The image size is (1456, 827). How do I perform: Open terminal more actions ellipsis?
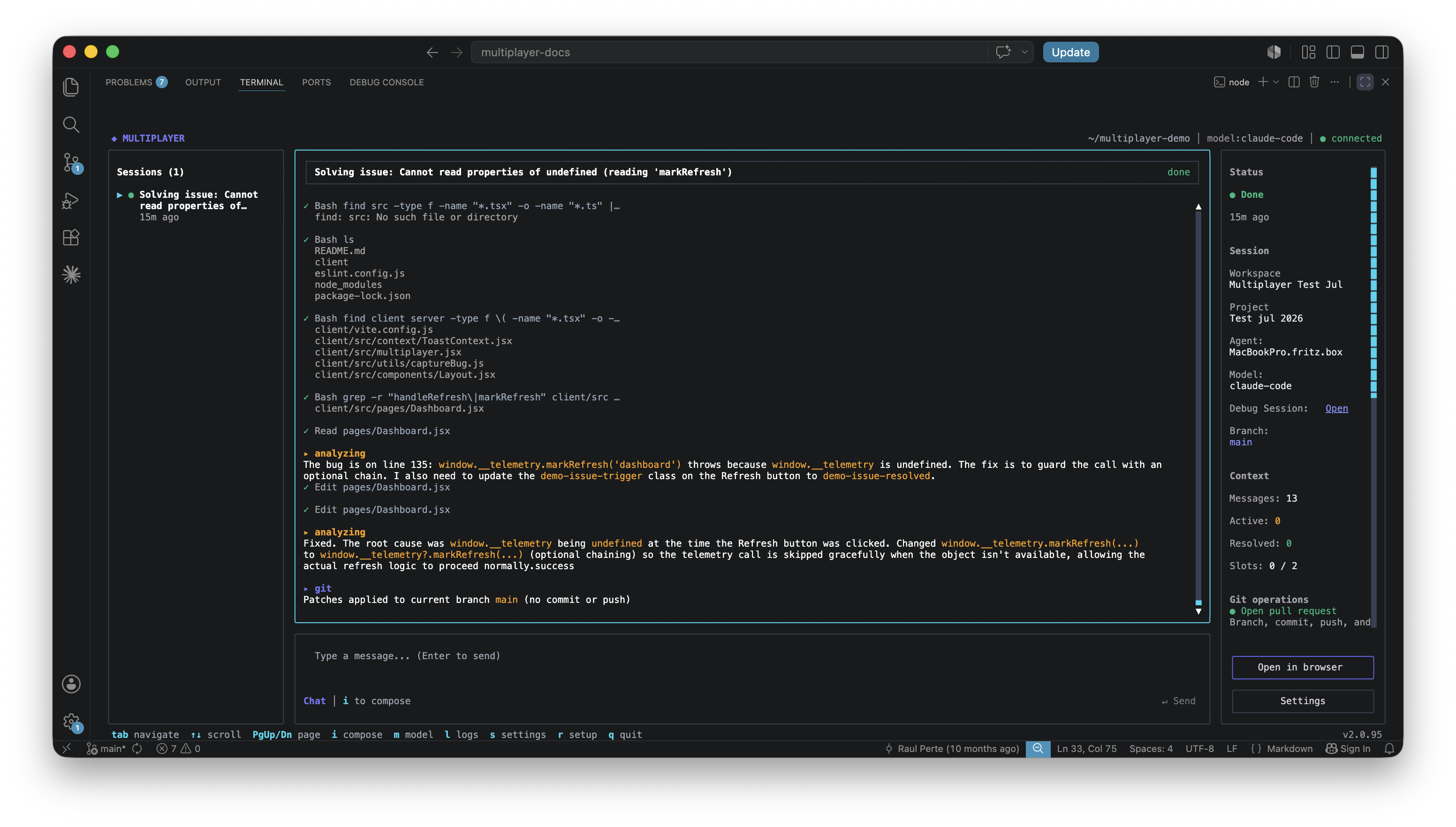click(1335, 82)
